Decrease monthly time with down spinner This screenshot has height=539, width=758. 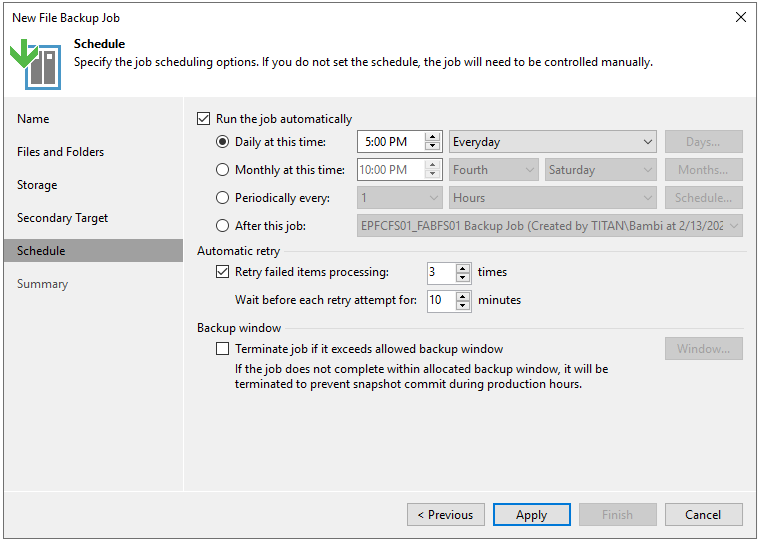(x=433, y=175)
